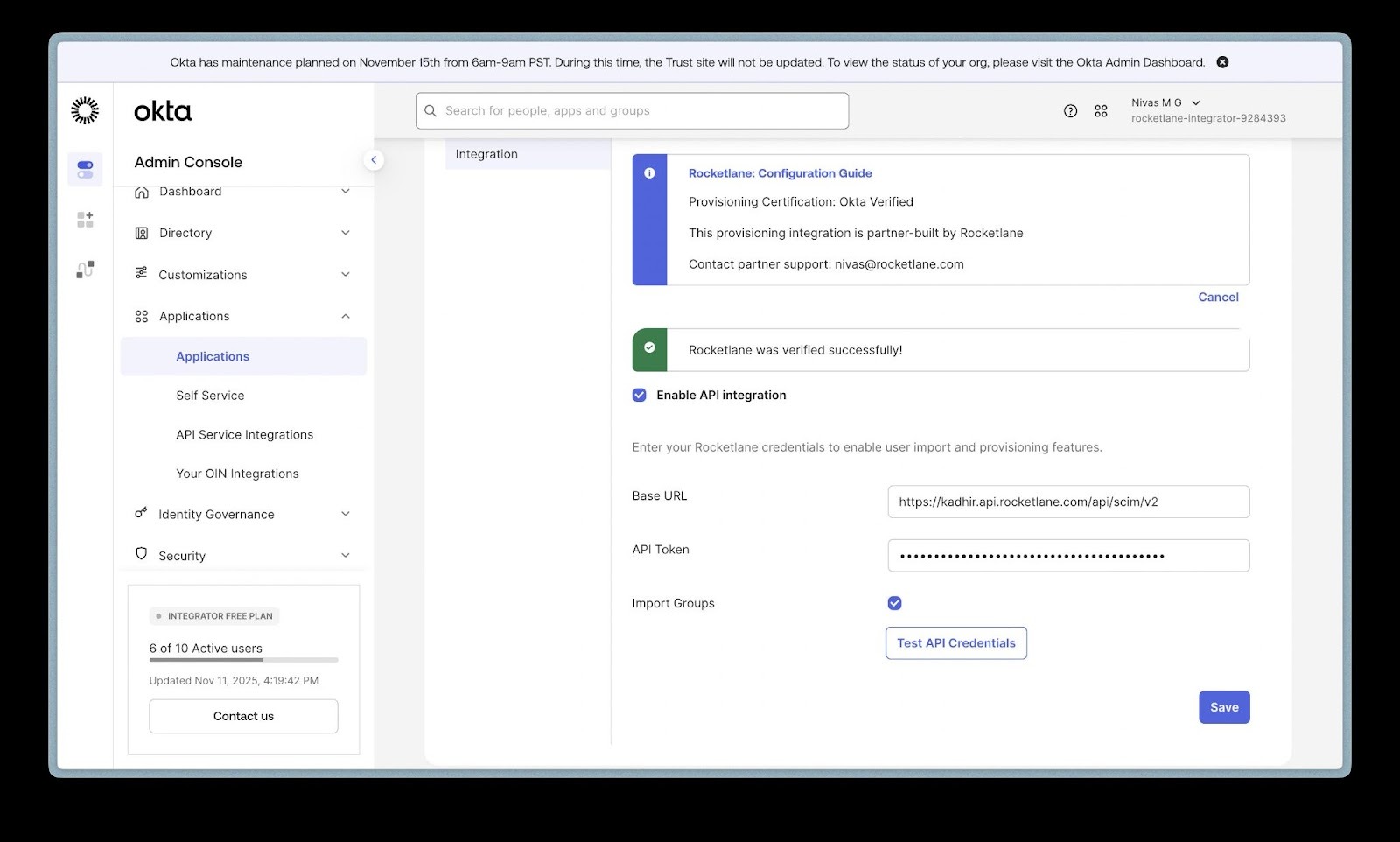Click Test API Credentials button
This screenshot has height=842, width=1400.
coord(956,643)
